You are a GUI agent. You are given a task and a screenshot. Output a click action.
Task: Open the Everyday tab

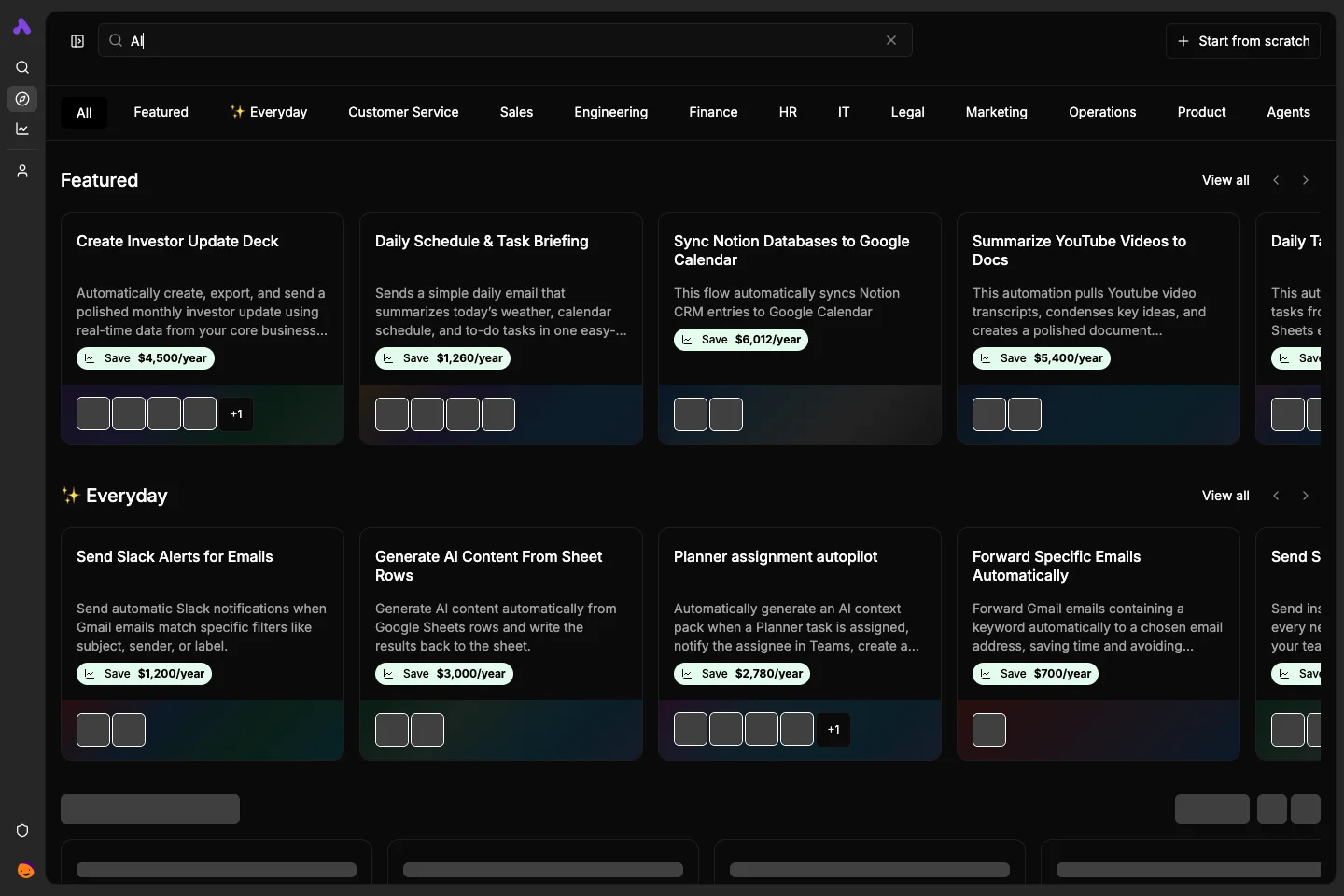(x=269, y=112)
